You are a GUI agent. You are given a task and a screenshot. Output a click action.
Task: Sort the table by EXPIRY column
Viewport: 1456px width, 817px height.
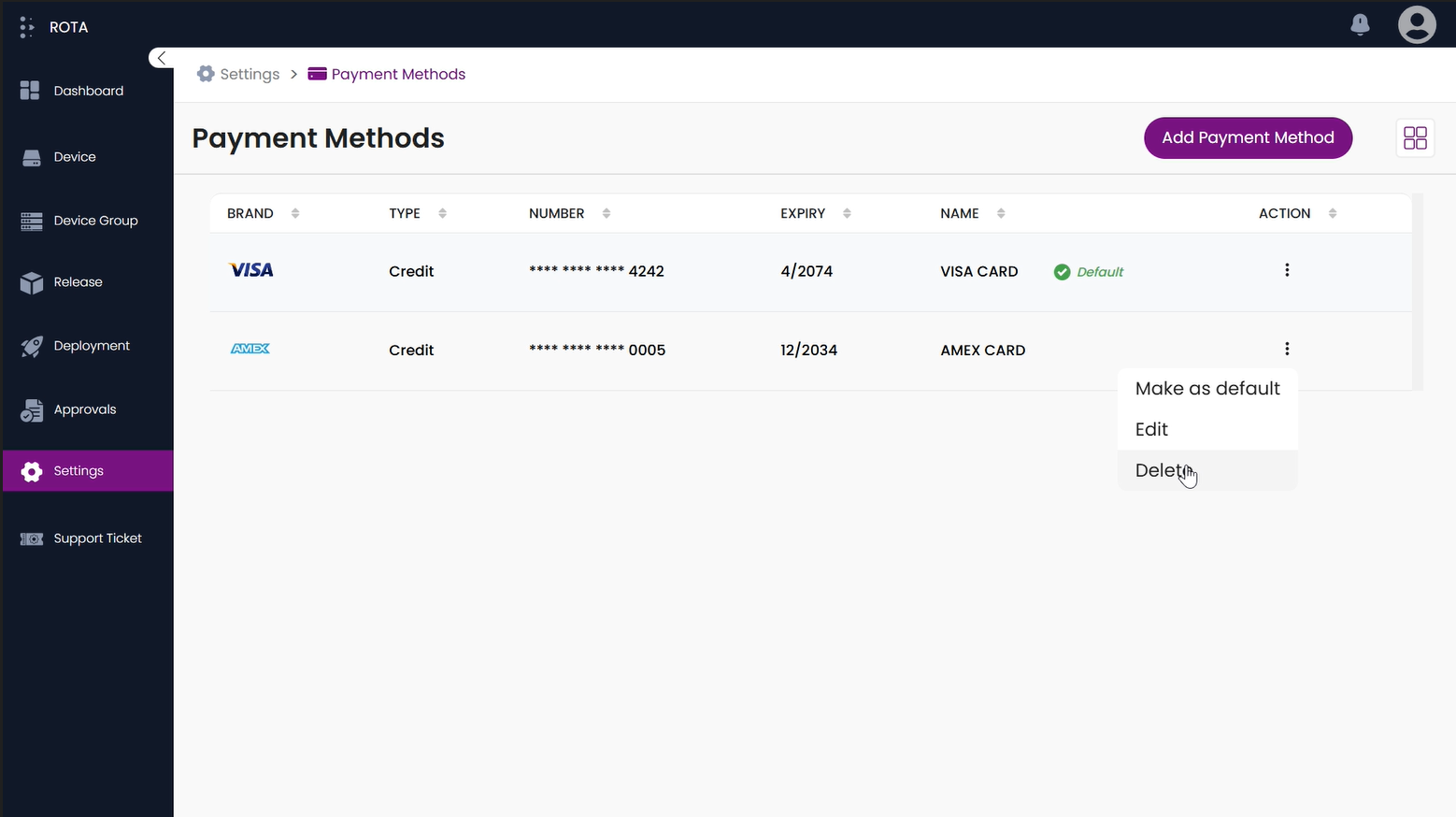(847, 212)
